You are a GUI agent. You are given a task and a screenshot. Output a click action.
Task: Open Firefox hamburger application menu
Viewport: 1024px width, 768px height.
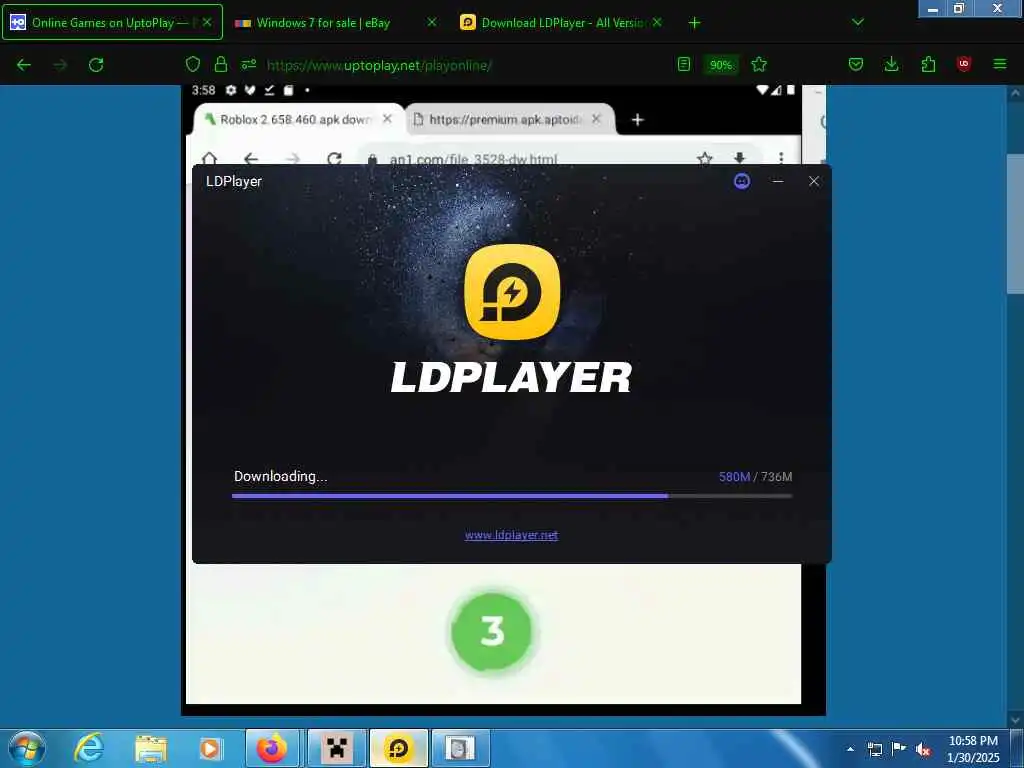pos(999,64)
